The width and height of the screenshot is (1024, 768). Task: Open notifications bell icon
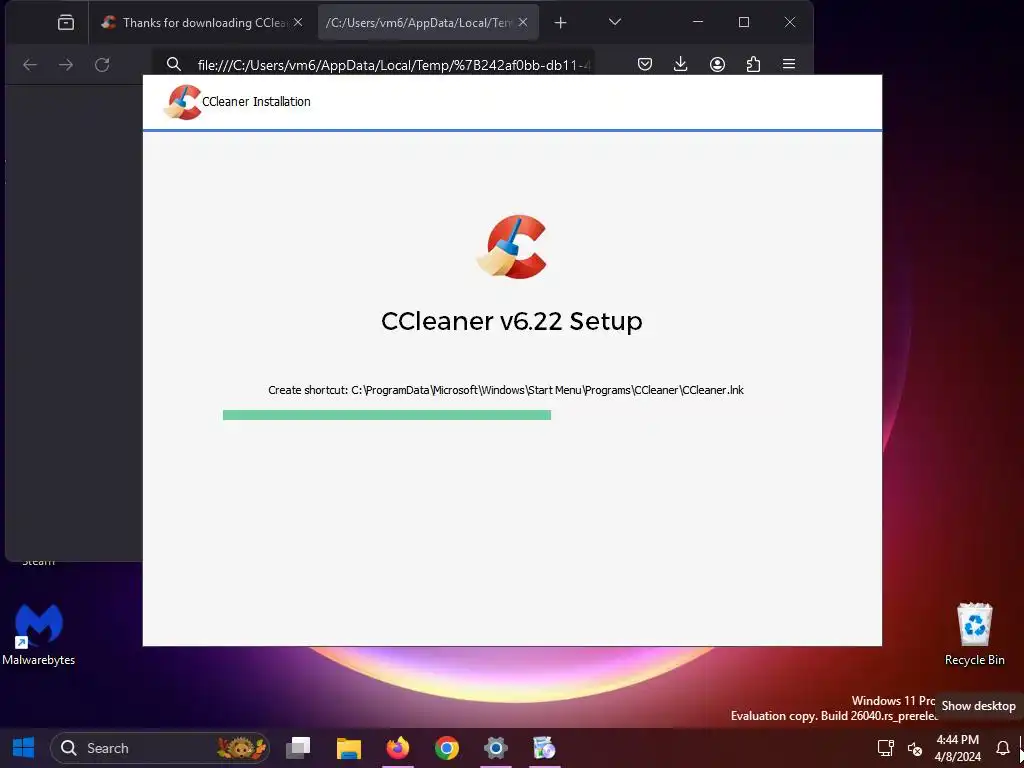(x=1002, y=748)
